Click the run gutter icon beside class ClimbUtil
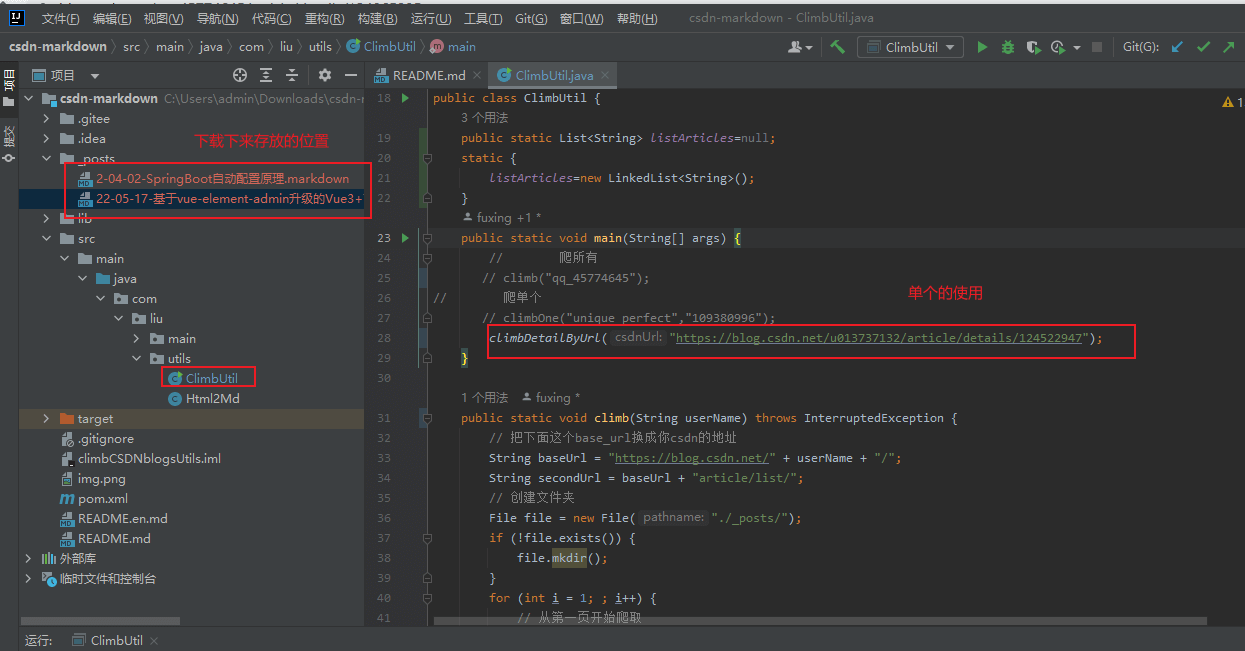The image size is (1245, 651). click(405, 98)
